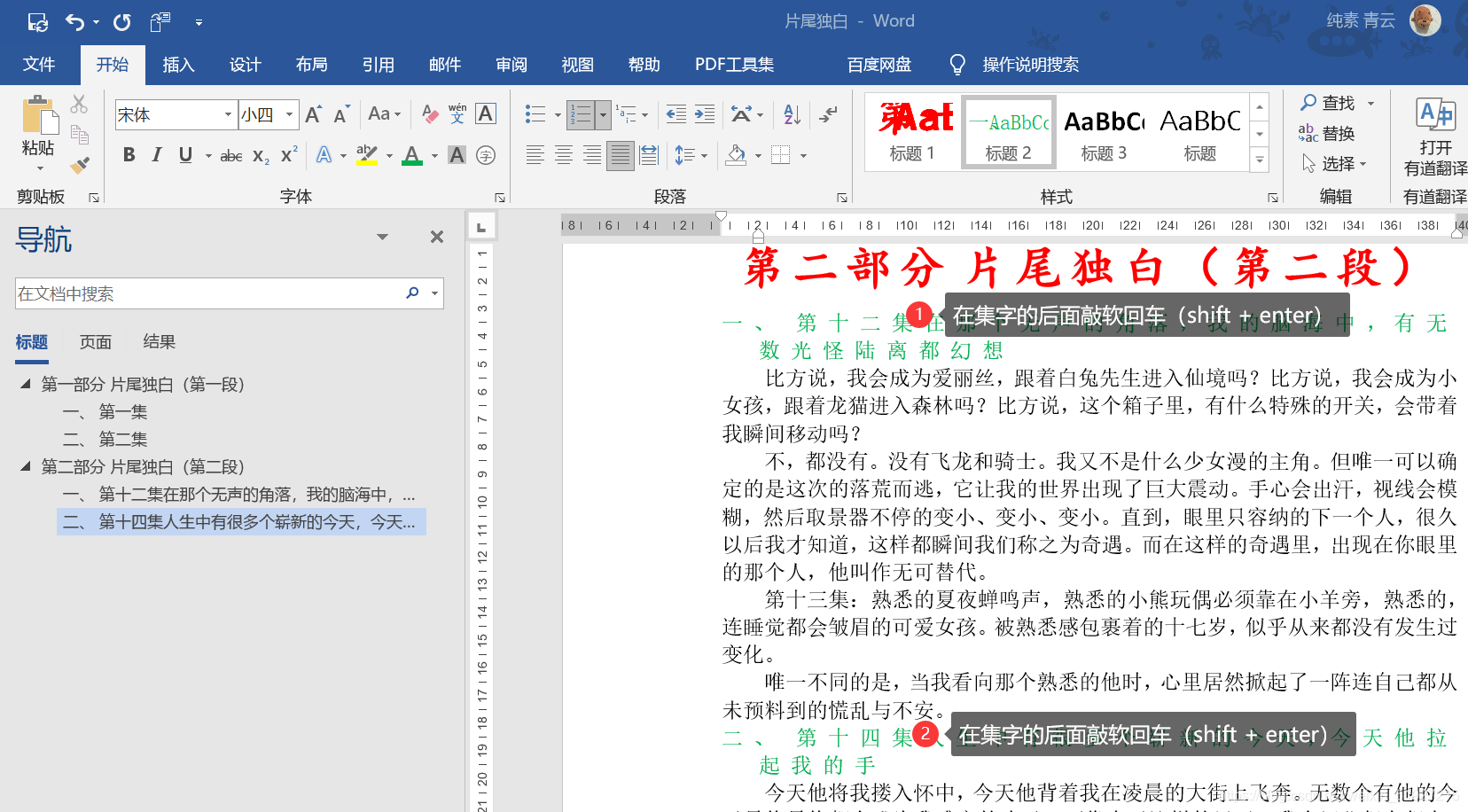
Task: Decrease font size with the smaller A button
Action: 341,114
